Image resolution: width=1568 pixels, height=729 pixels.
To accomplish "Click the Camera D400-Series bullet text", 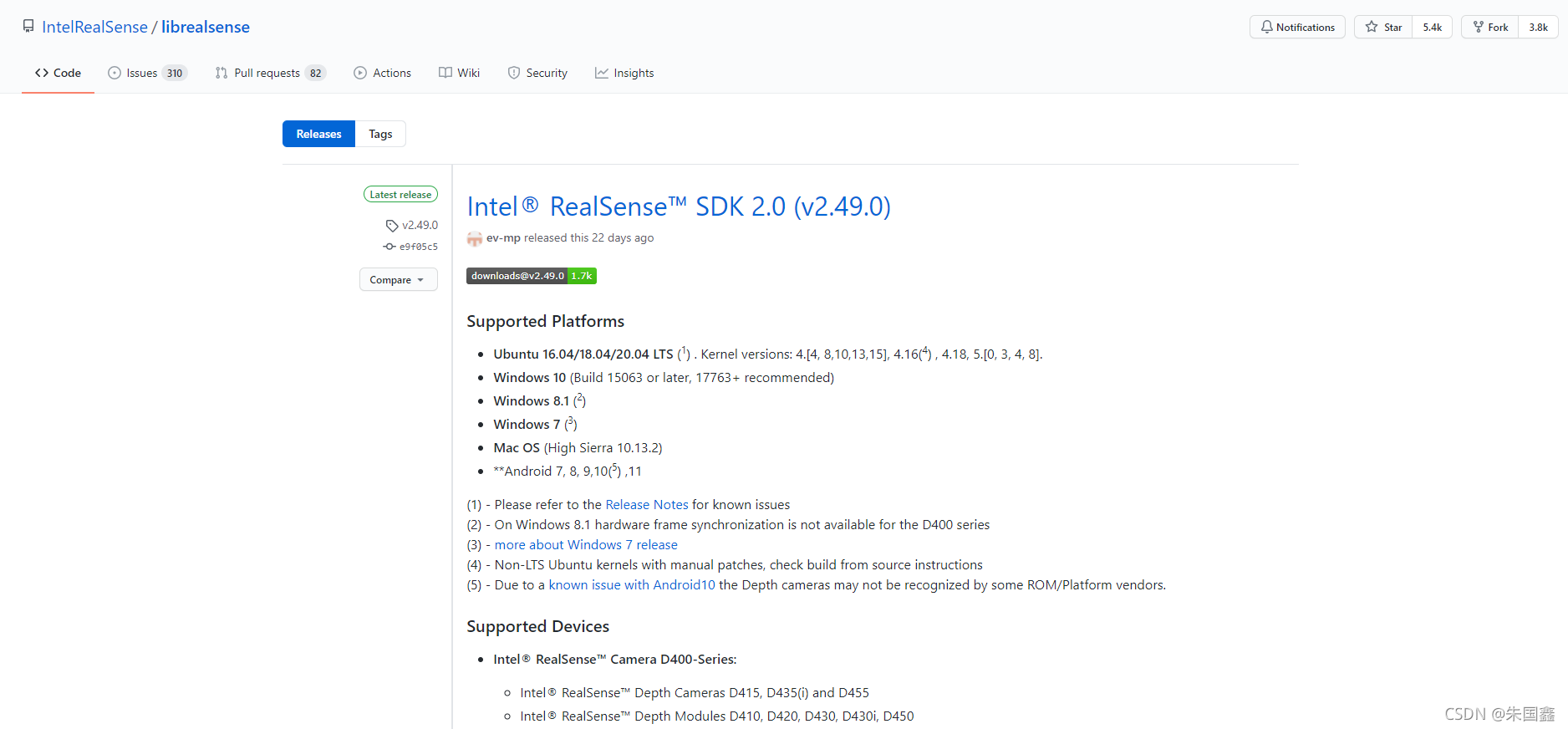I will point(615,659).
